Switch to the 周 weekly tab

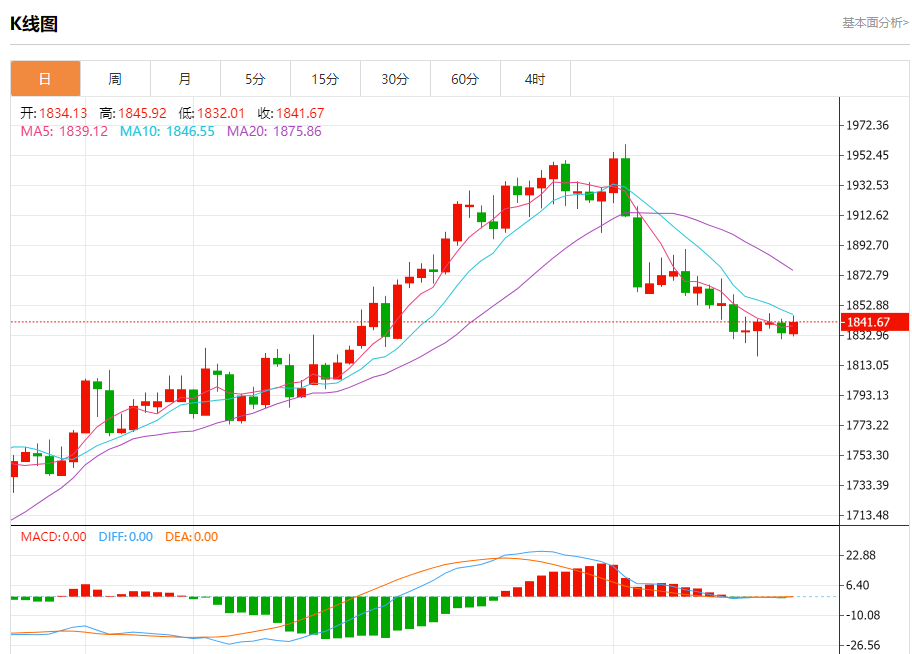[x=115, y=79]
